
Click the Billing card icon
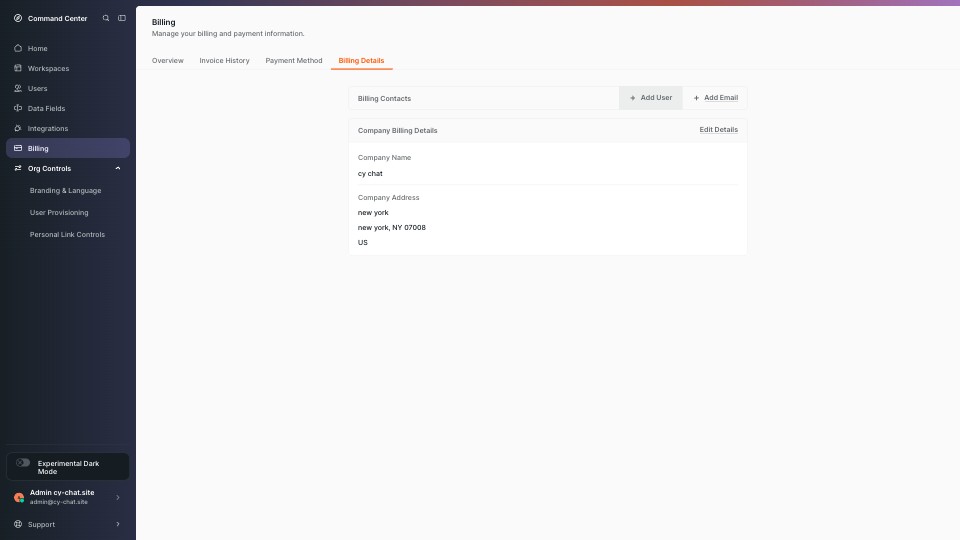(x=18, y=148)
